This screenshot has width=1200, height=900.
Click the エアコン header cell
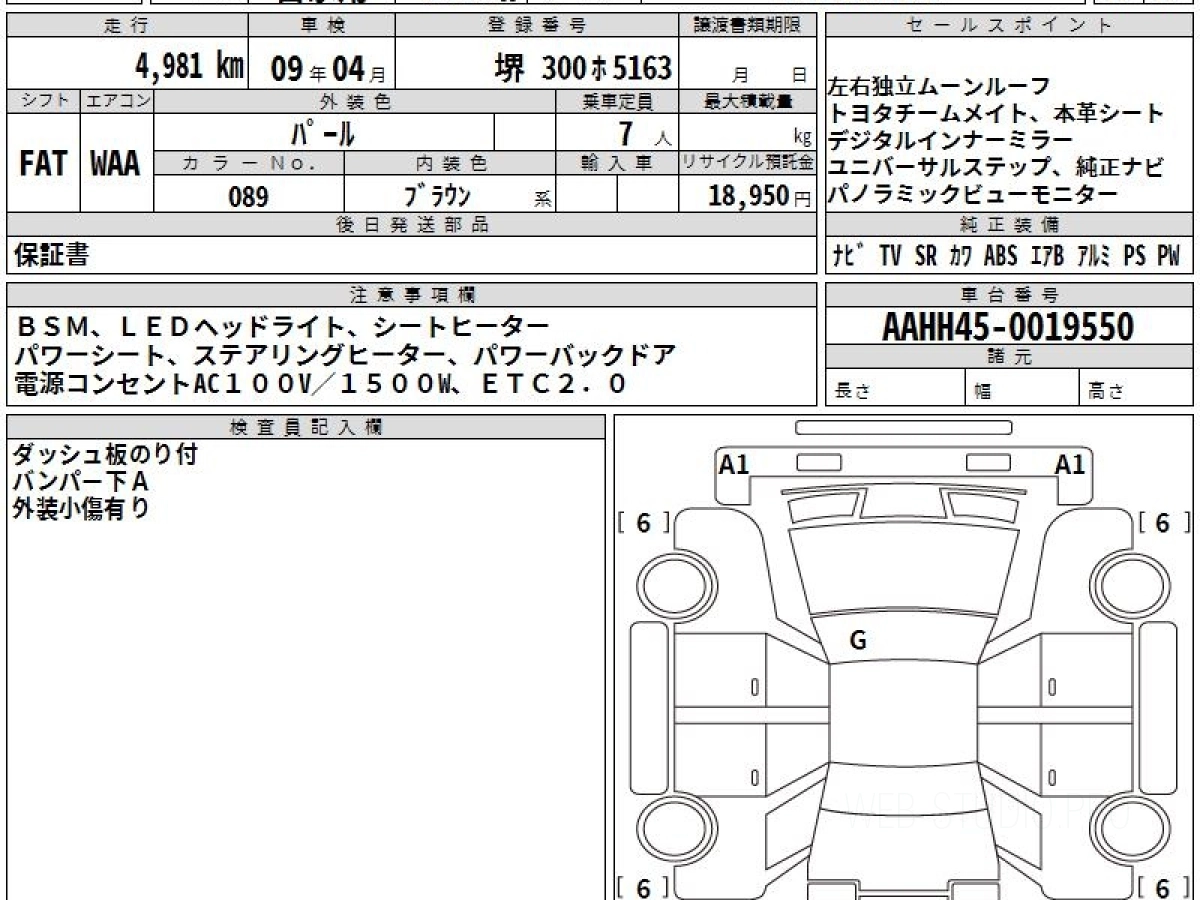pos(116,101)
